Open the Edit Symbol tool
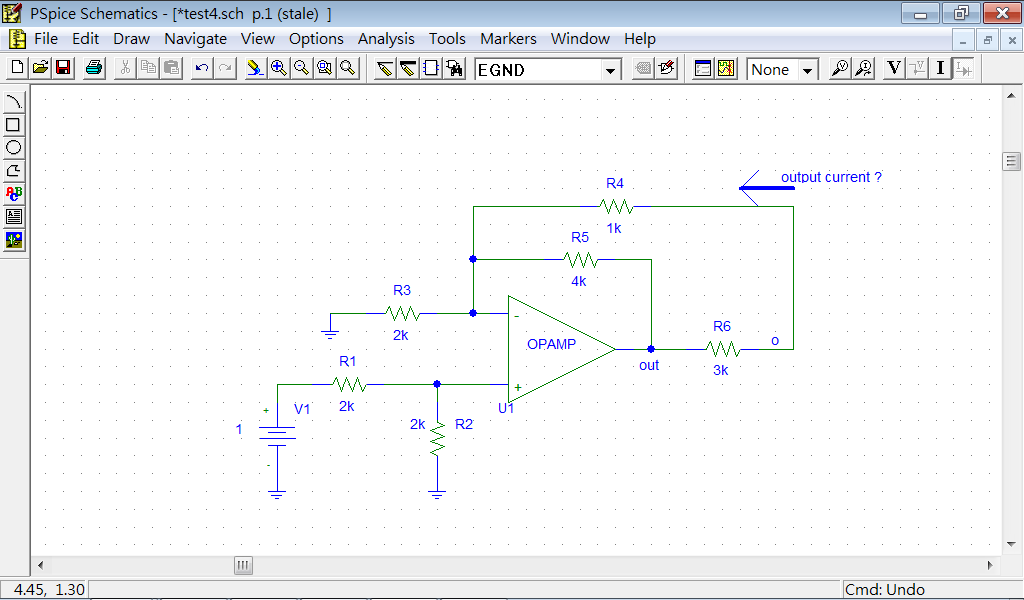This screenshot has height=600, width=1024. pos(667,68)
